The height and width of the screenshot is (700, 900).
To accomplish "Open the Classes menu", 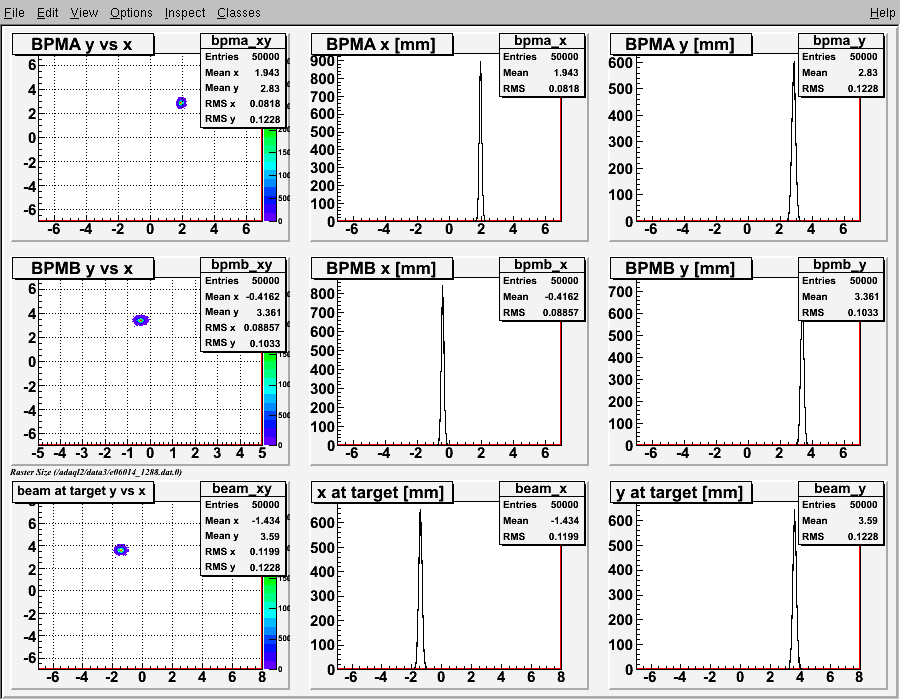I will tap(239, 13).
